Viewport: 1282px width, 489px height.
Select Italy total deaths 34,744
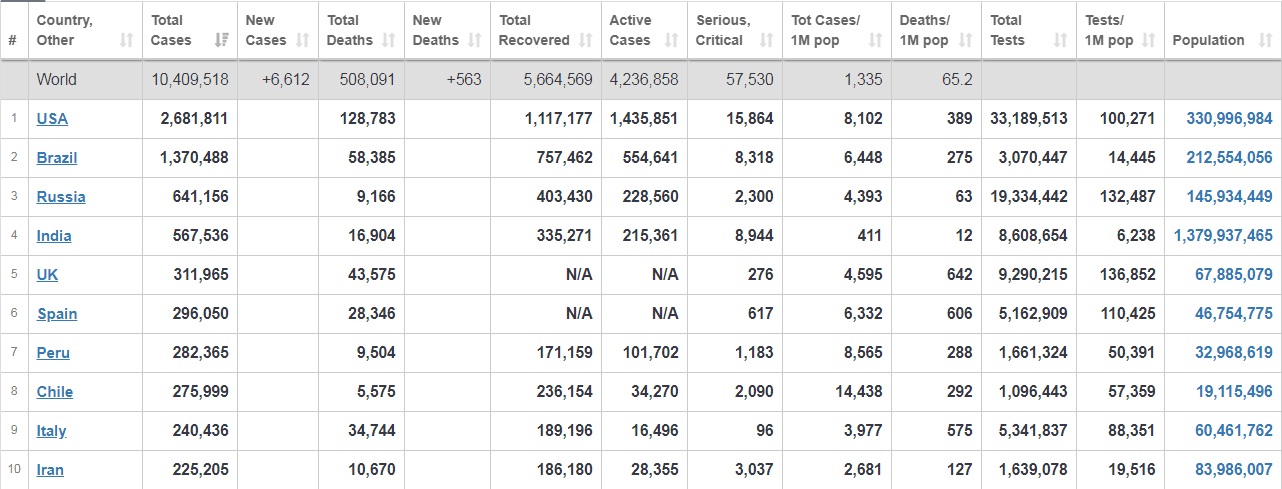click(370, 430)
